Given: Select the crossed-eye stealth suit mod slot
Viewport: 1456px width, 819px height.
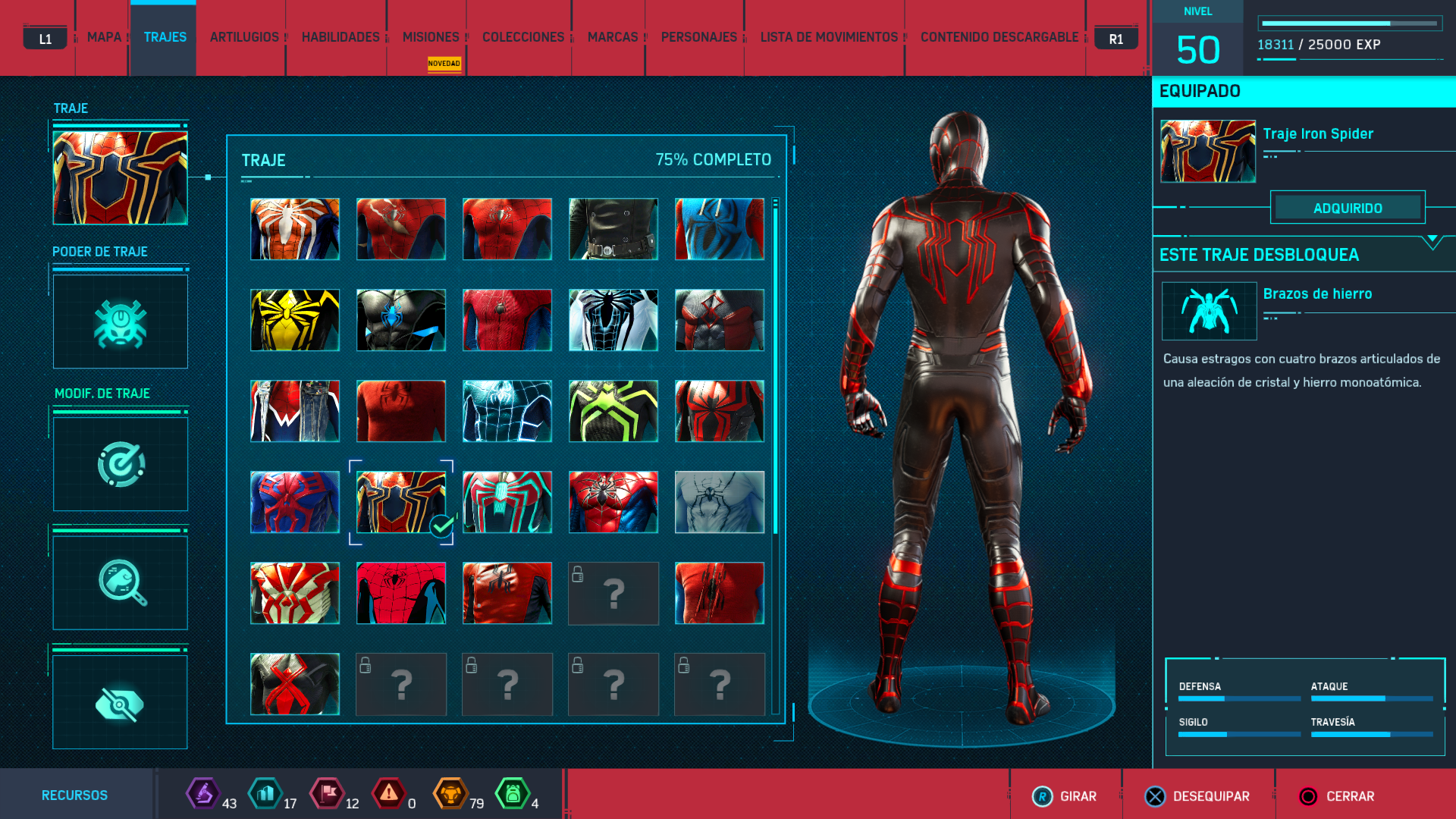Looking at the screenshot, I should [x=121, y=703].
